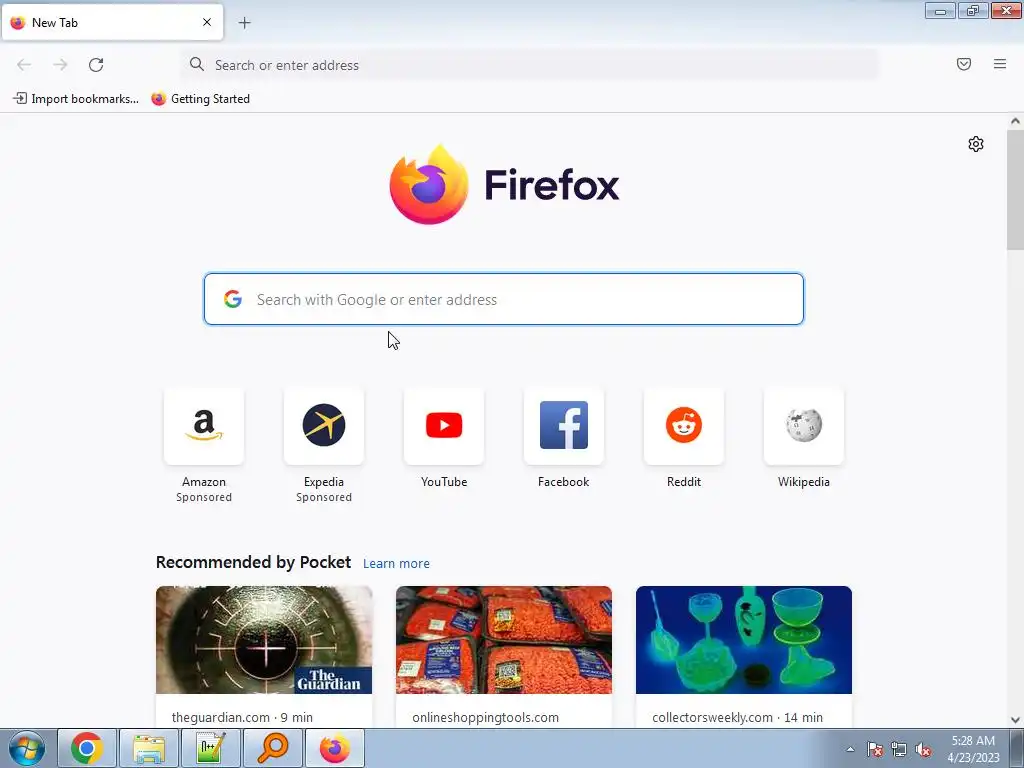Click the Firefox taskbar button
This screenshot has width=1024, height=768.
tap(334, 748)
